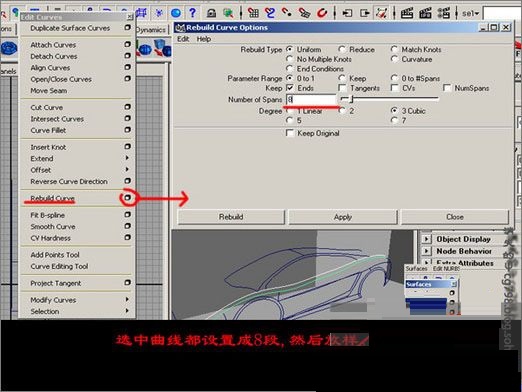Viewport: 522px width, 392px height.
Task: Choose Curve Editing Tool menu item
Action: click(x=59, y=266)
